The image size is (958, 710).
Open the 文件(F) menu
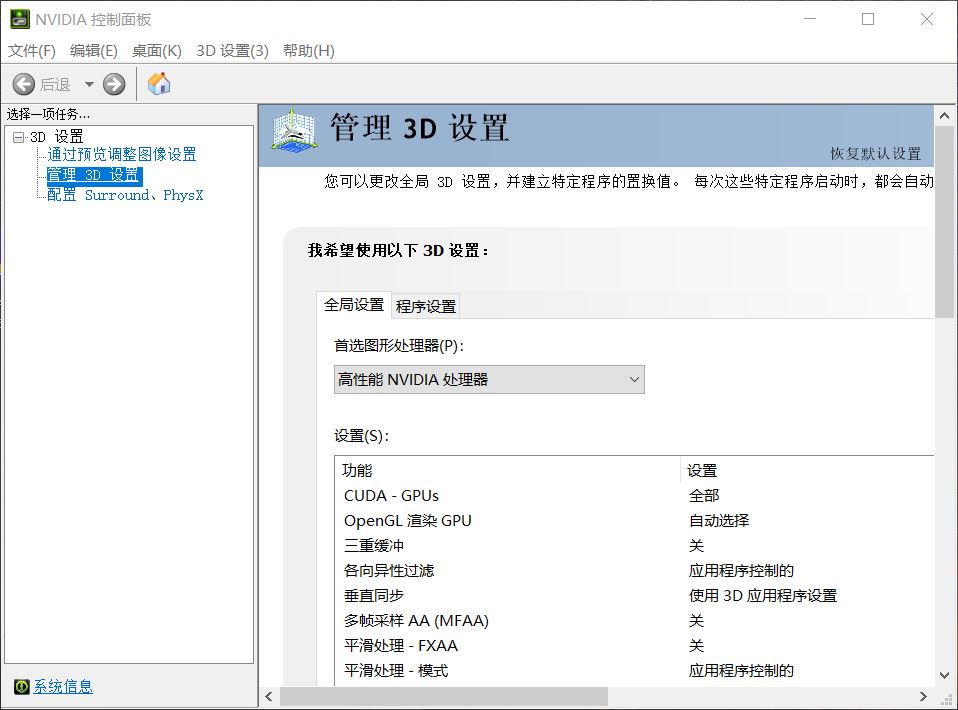click(32, 51)
